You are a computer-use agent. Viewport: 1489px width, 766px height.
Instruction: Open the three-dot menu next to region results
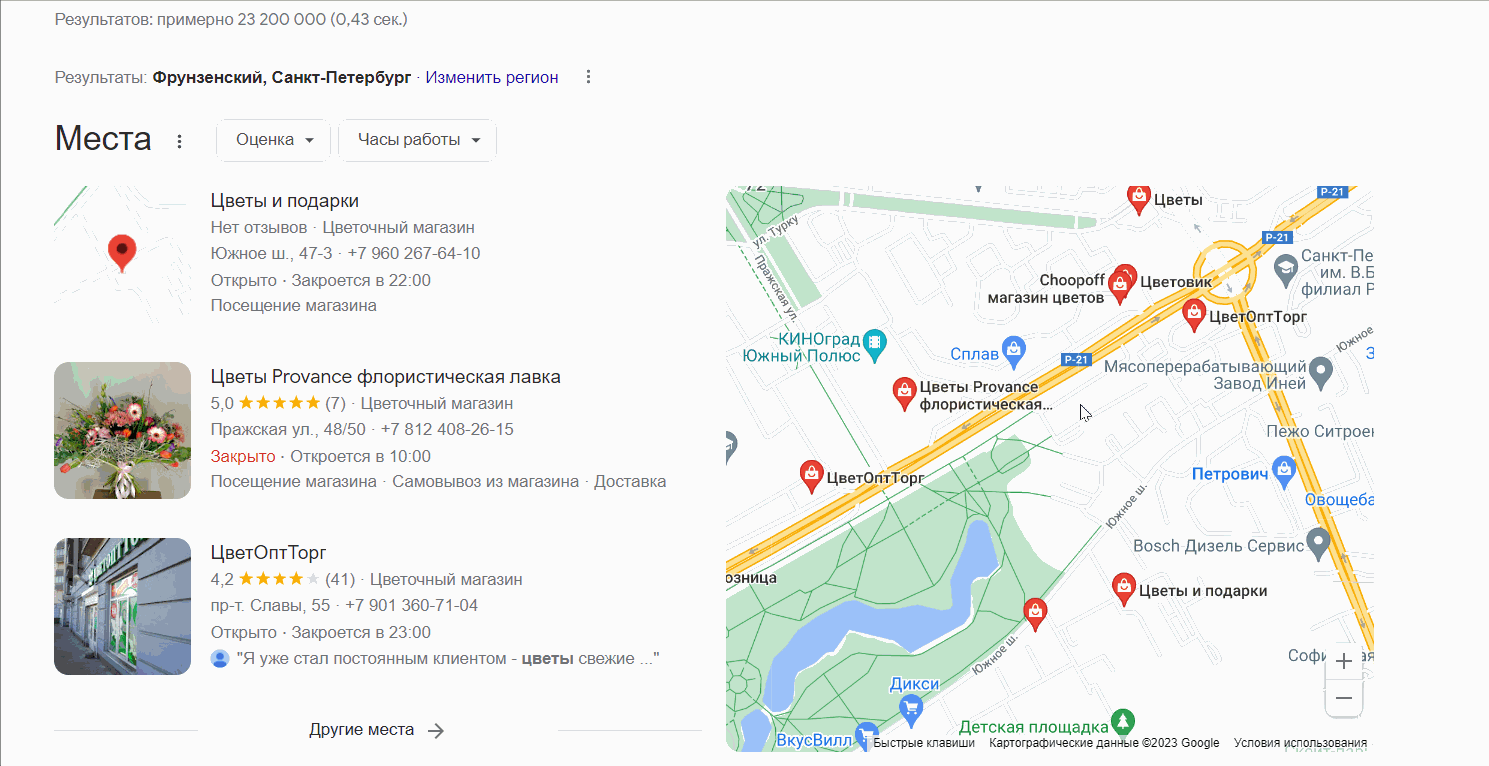tap(588, 77)
